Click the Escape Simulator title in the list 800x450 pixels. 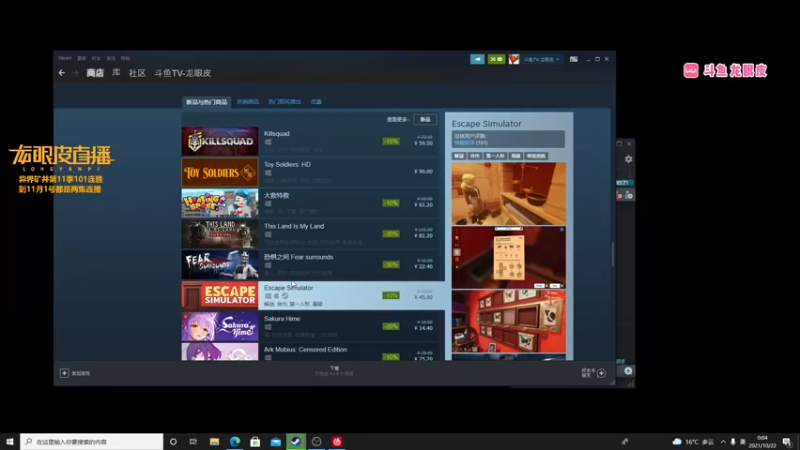pyautogui.click(x=289, y=288)
